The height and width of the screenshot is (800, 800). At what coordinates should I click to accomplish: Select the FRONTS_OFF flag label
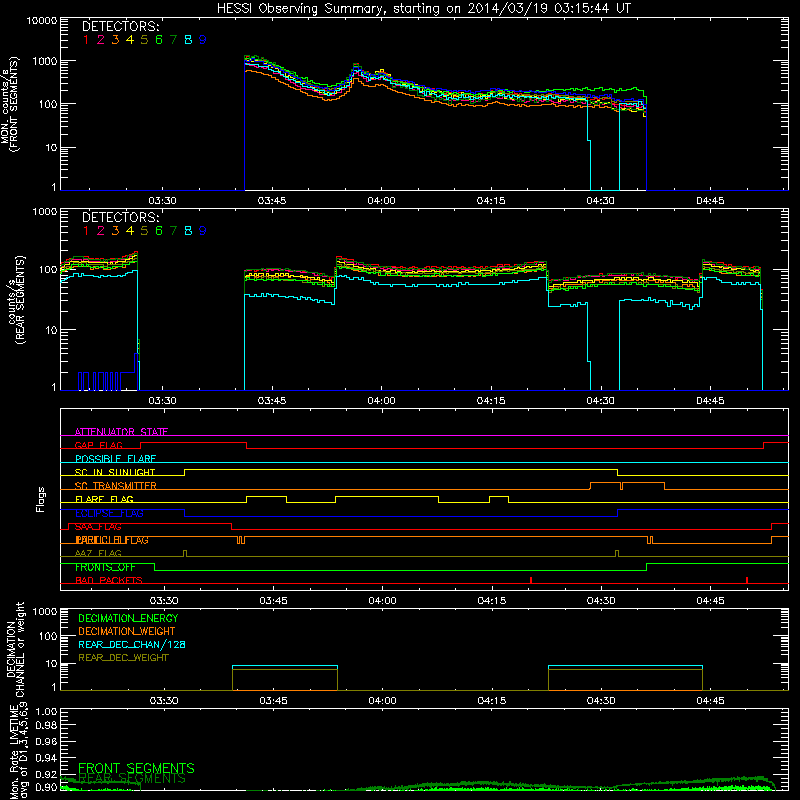pyautogui.click(x=105, y=567)
